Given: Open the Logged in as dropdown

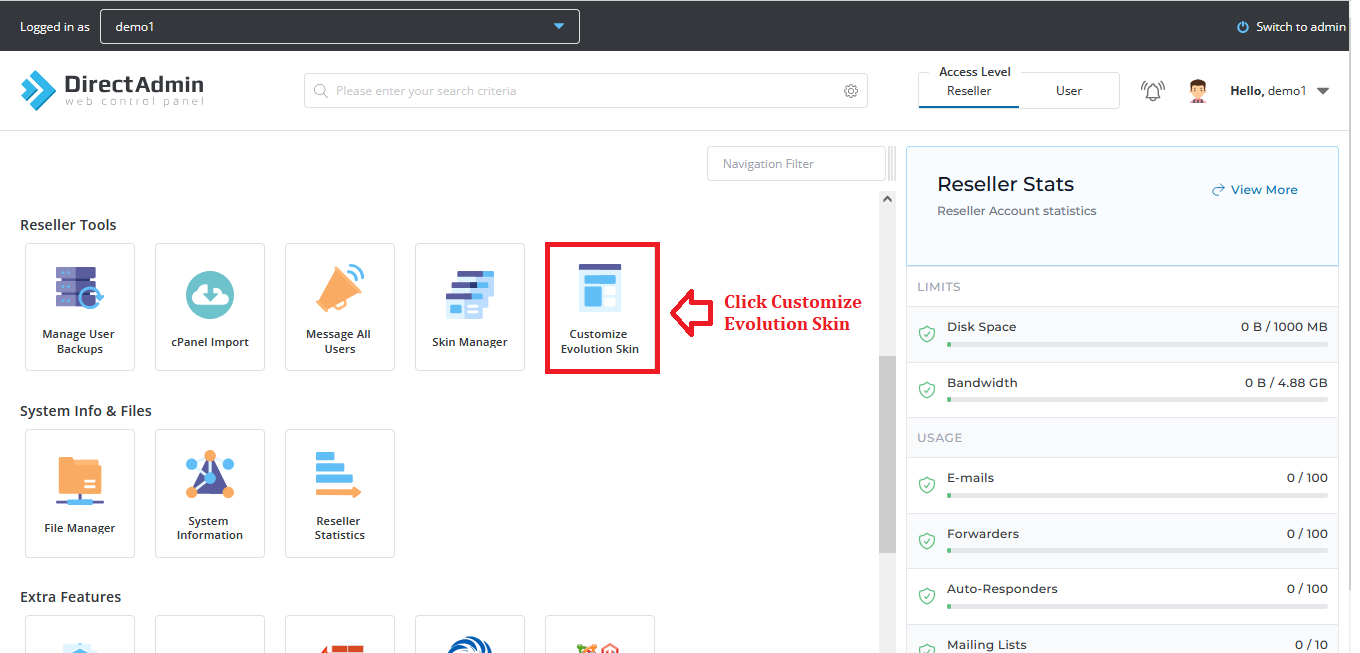Looking at the screenshot, I should point(340,27).
